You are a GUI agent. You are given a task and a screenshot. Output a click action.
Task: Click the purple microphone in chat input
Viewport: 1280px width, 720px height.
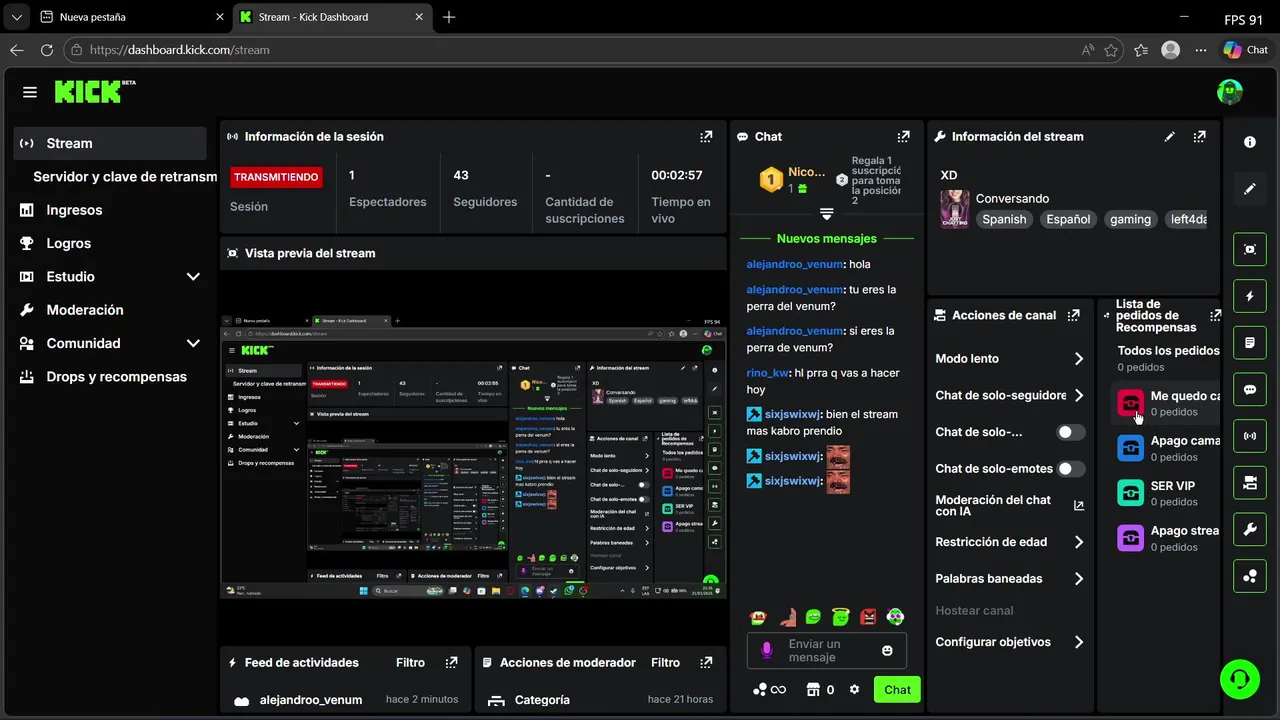click(767, 651)
